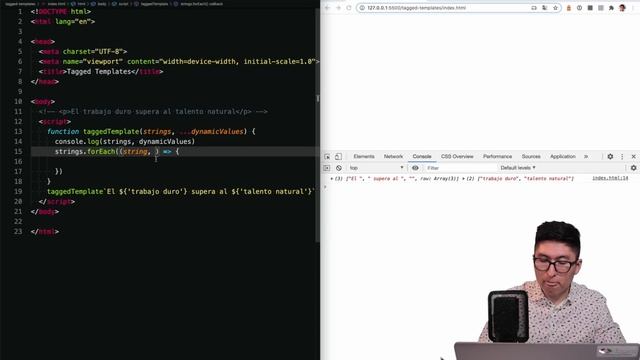640x360 pixels.
Task: Activate the DevTools inspect element picker
Action: (x=327, y=157)
